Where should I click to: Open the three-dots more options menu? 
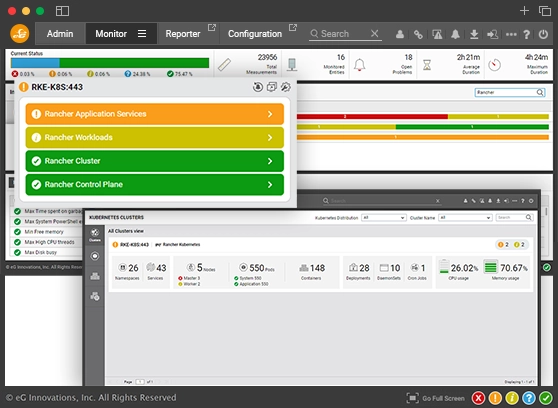pos(511,34)
